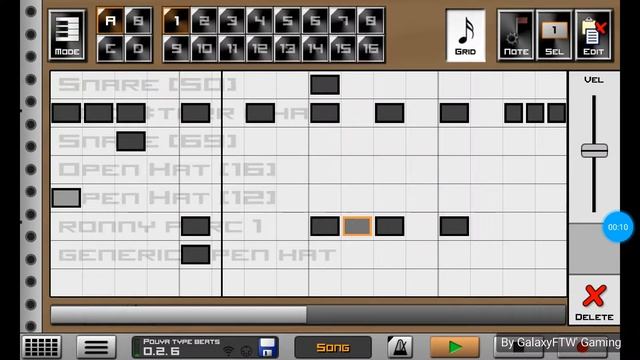Viewport: 640px width, 360px height.
Task: Select pattern bank D
Action: 138,48
